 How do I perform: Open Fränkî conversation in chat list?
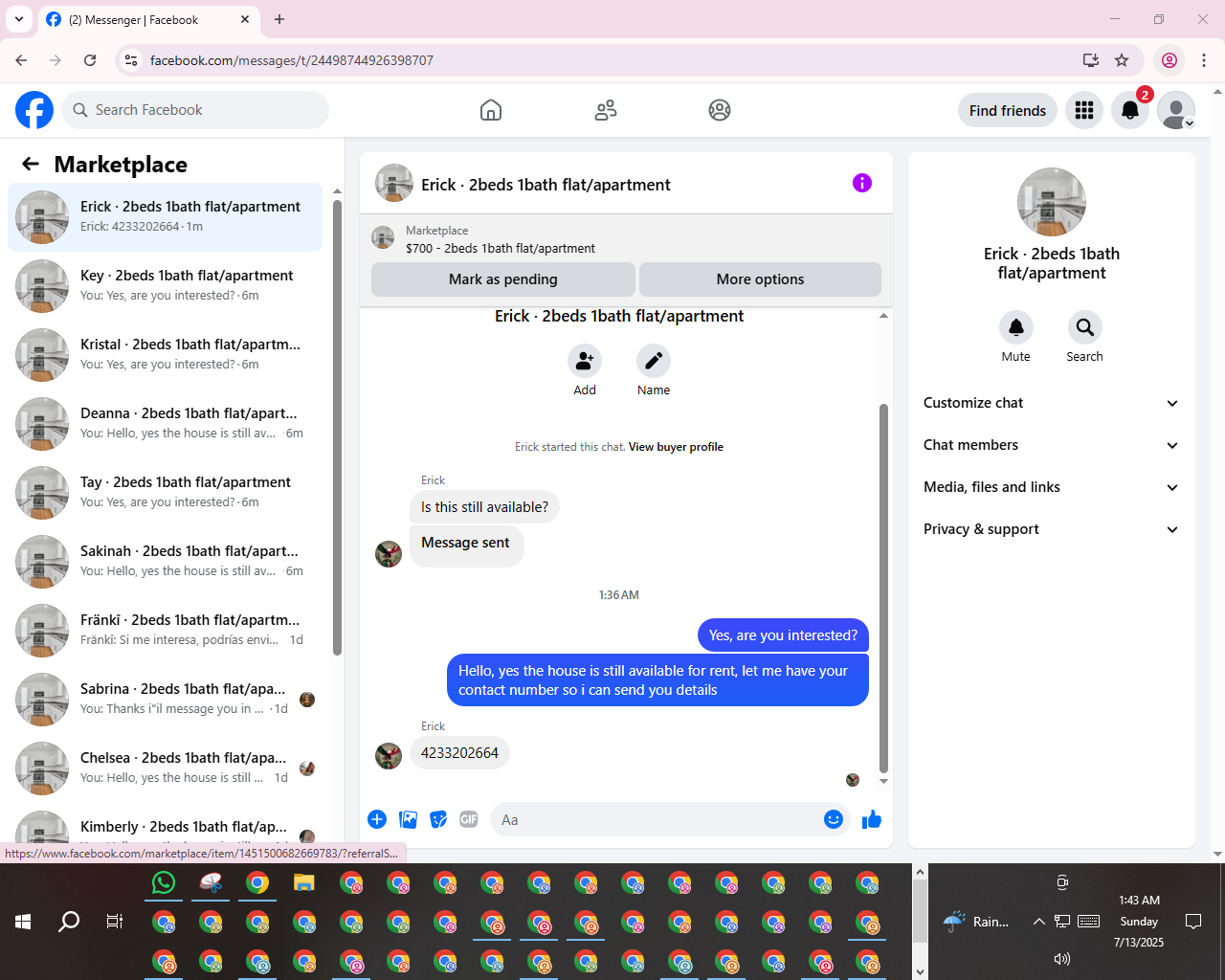pyautogui.click(x=165, y=631)
